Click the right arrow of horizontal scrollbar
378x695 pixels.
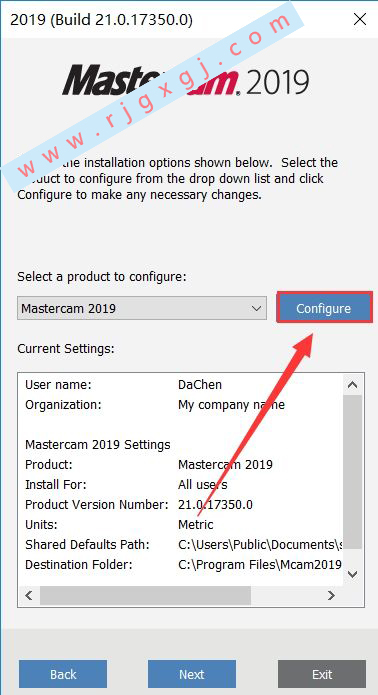(x=331, y=595)
